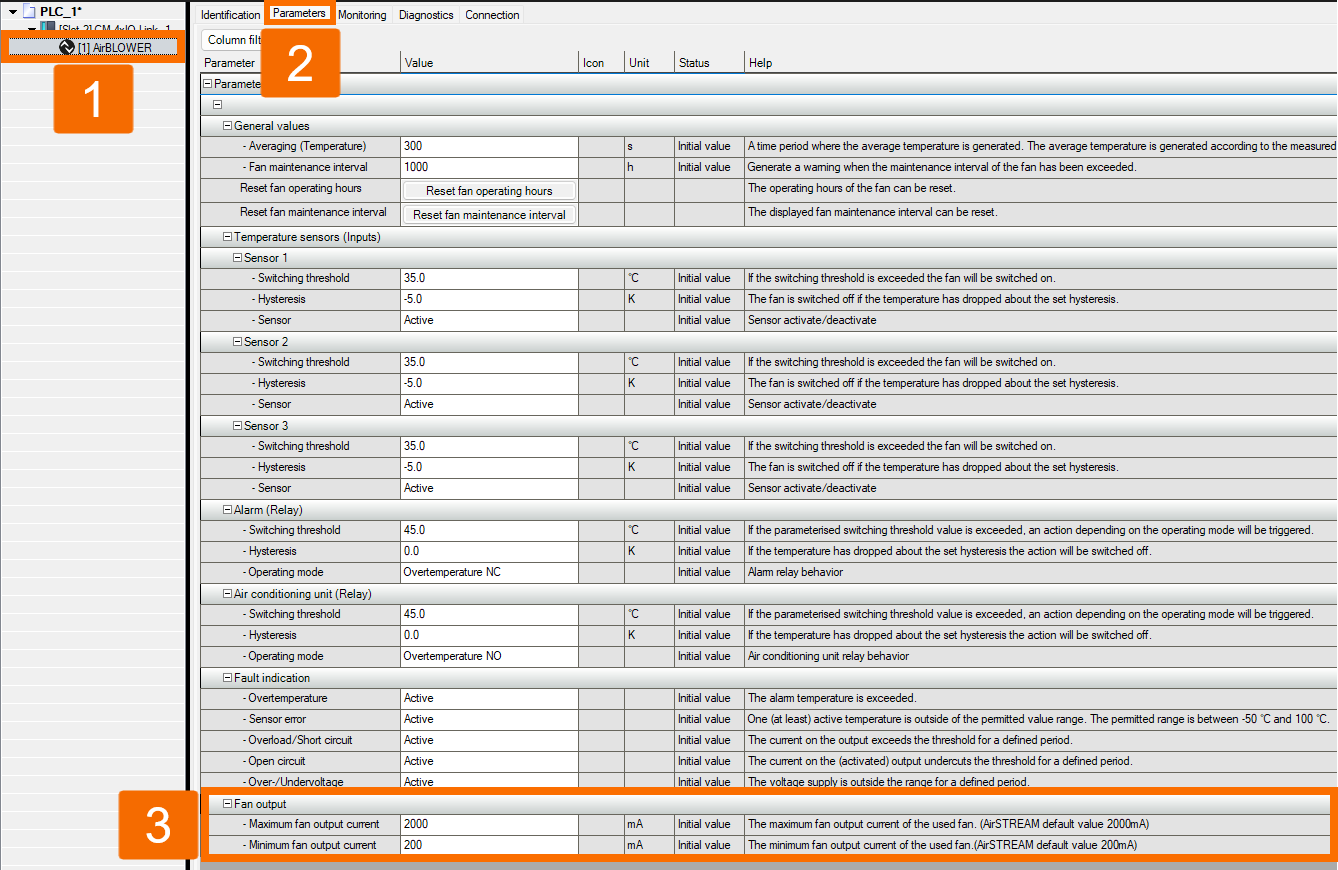Open Sensor 3 Sensor Active dropdown

[x=489, y=488]
